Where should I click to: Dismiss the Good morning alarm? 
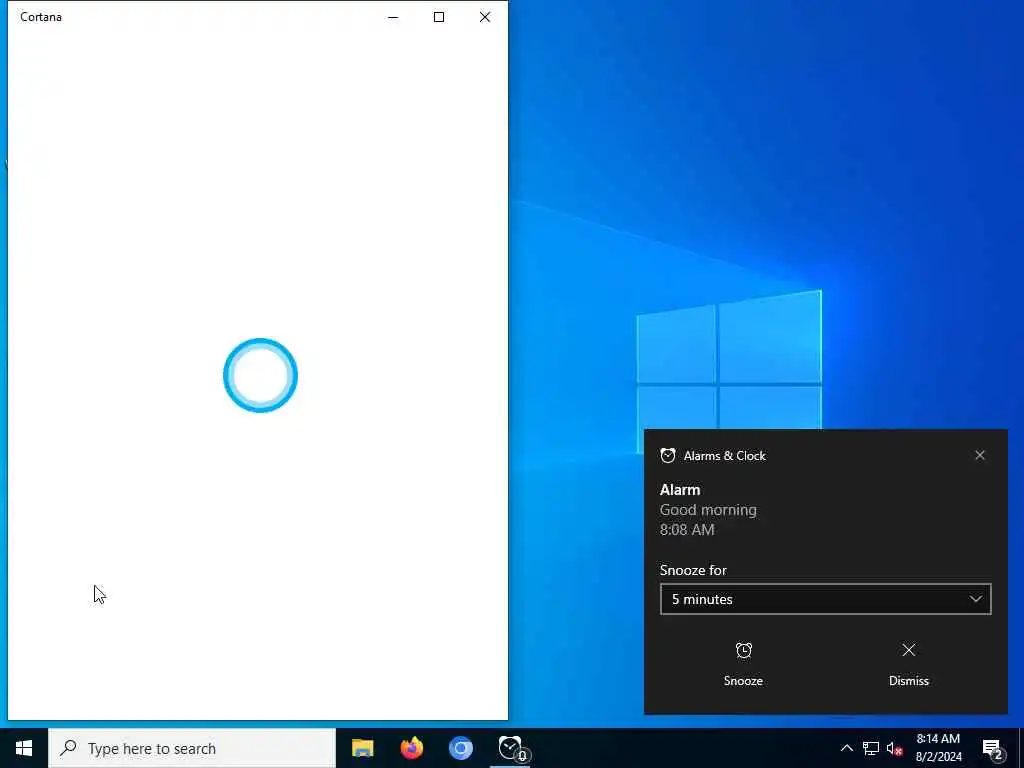click(x=908, y=664)
